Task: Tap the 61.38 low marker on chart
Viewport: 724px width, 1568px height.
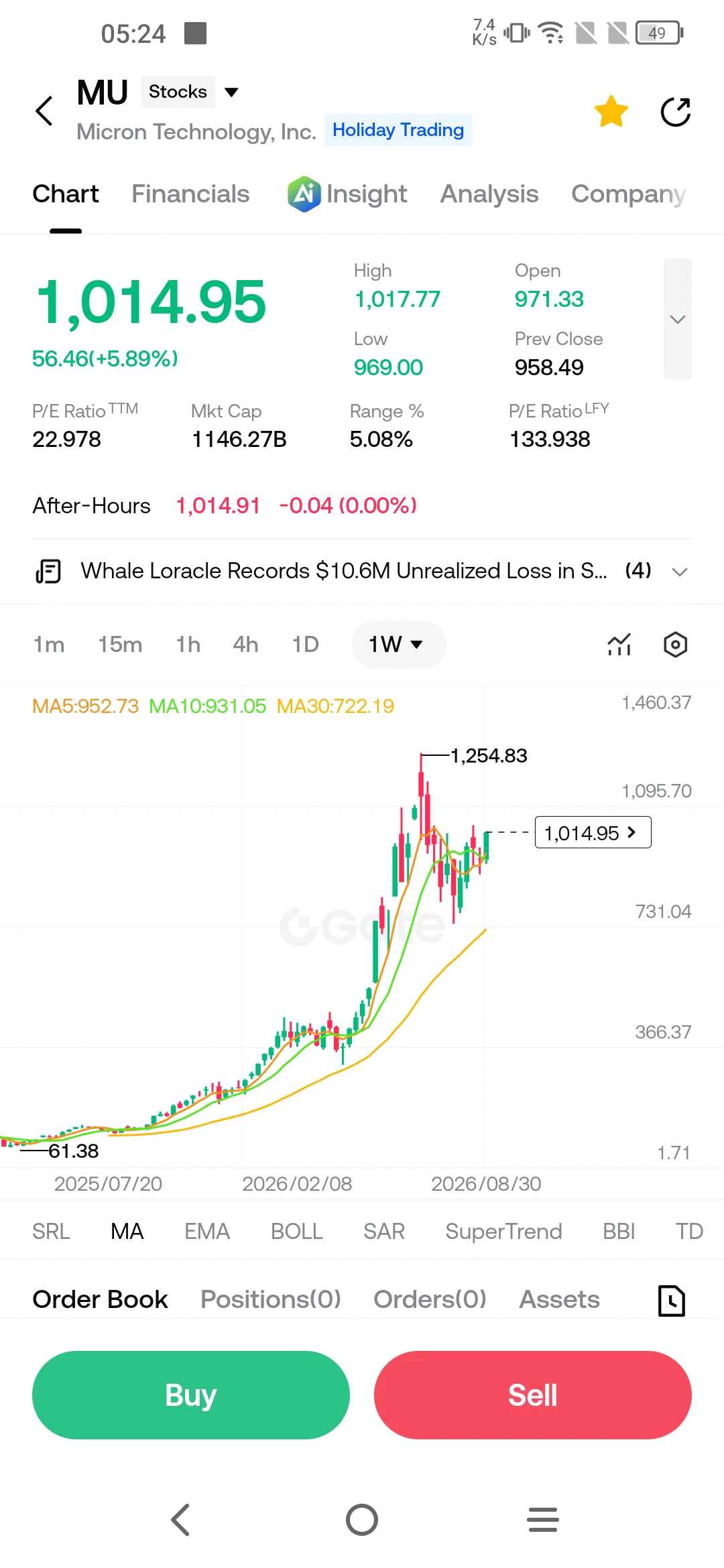Action: click(74, 1151)
